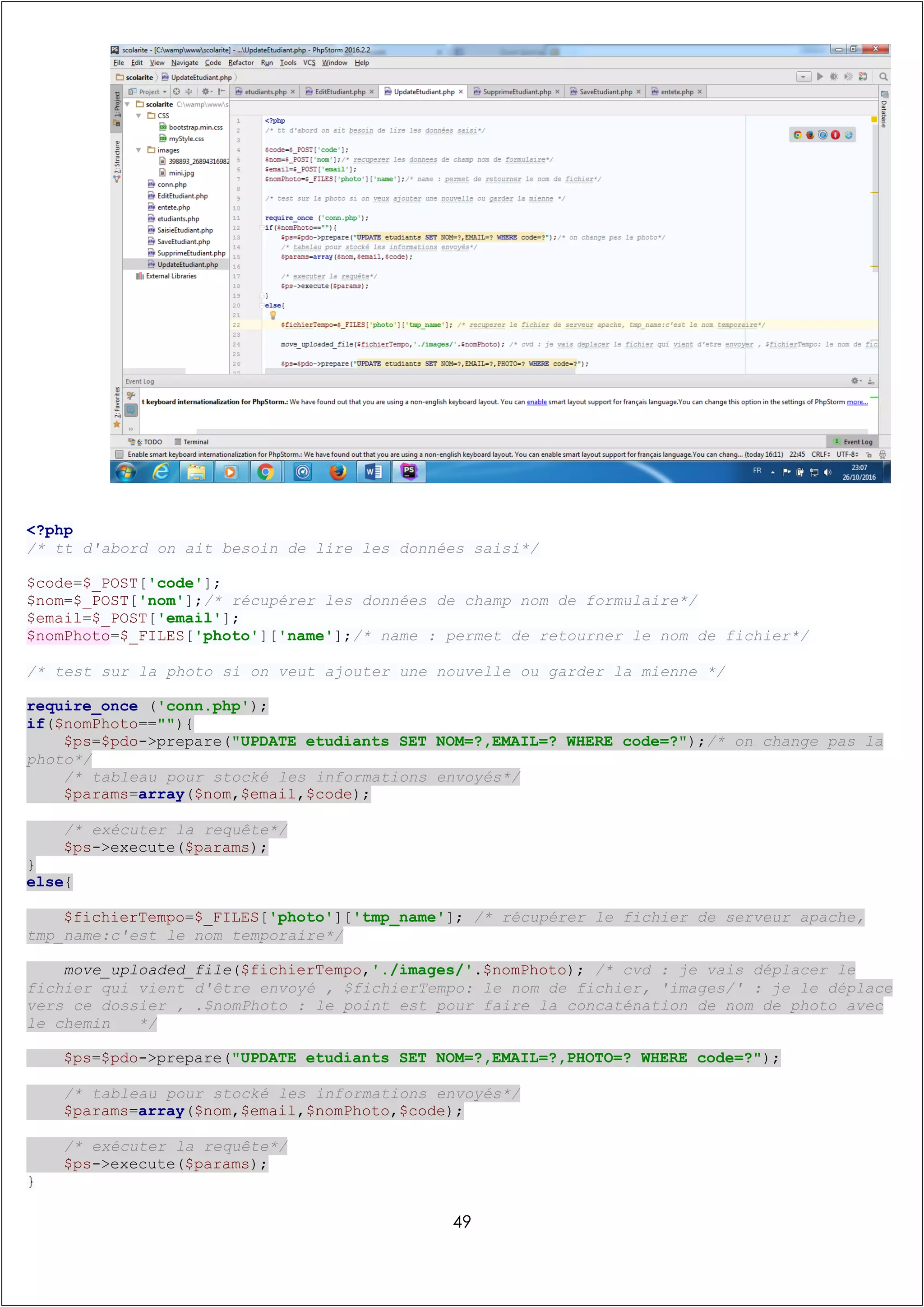Screen dimensions: 924x1307
Task: Open preview in Internet Explorer icon in editor
Action: 848,135
